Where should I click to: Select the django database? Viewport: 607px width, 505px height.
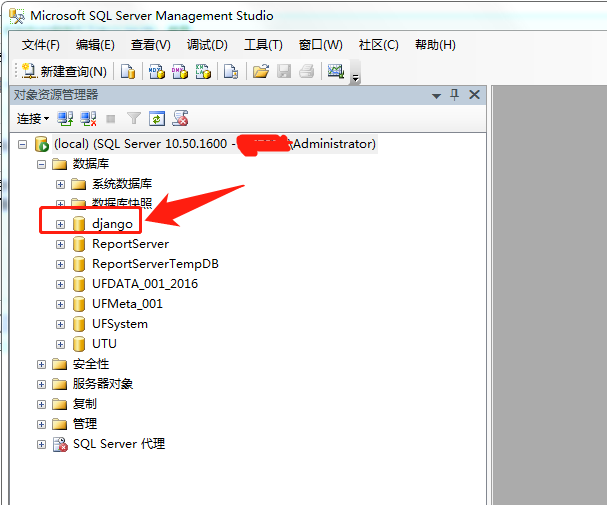[112, 224]
